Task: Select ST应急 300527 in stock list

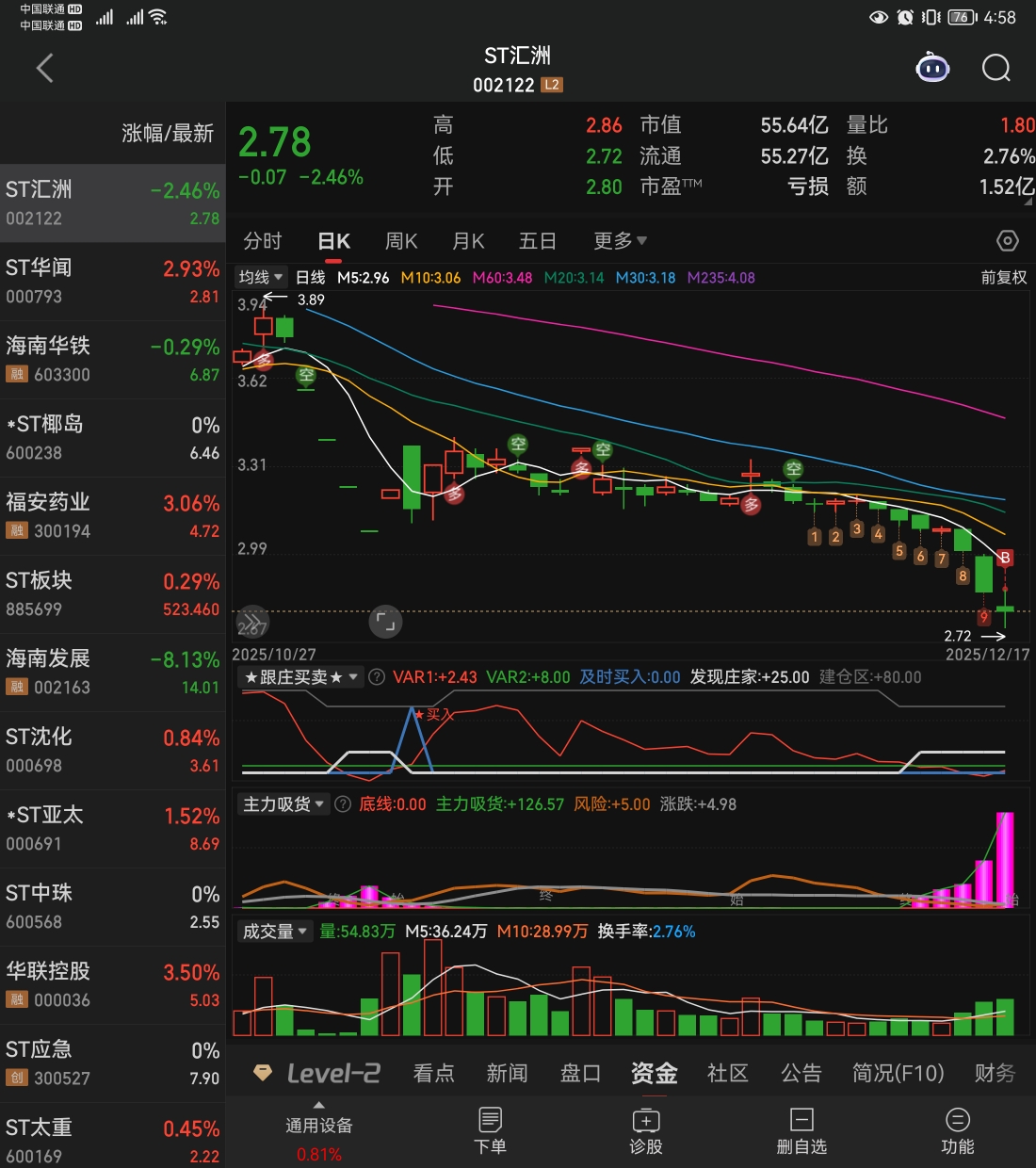Action: pos(113,1063)
